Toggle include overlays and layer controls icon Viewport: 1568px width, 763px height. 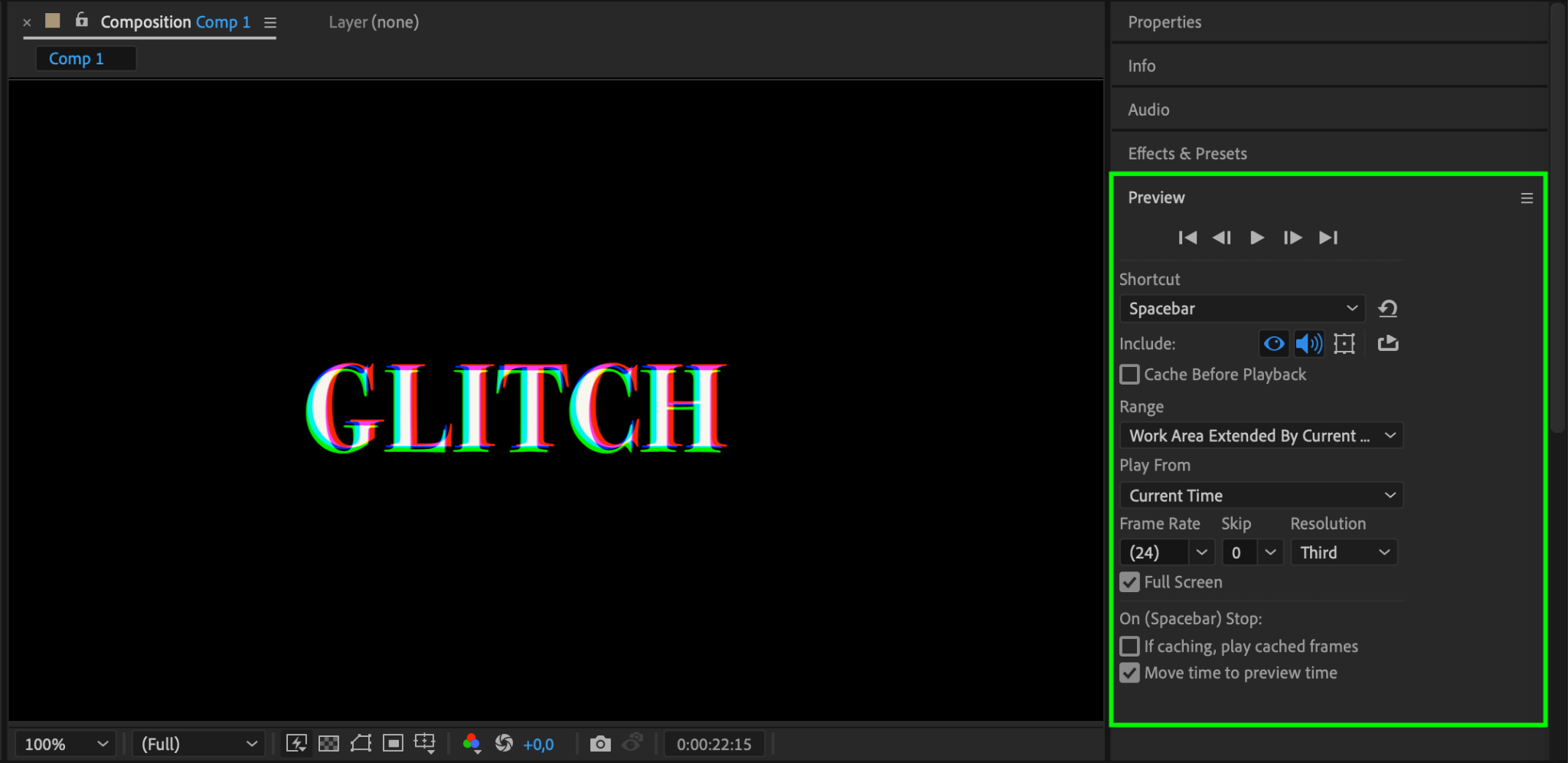click(1344, 344)
